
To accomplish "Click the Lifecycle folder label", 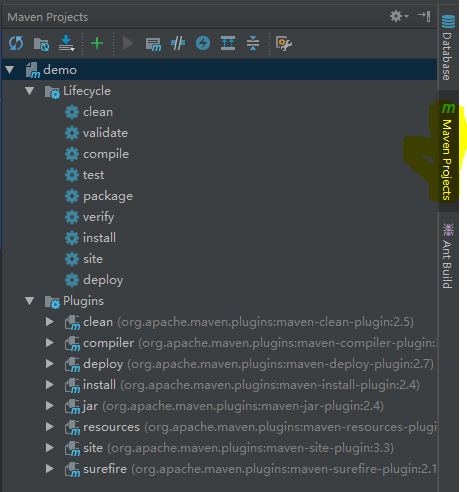I will (x=87, y=91).
